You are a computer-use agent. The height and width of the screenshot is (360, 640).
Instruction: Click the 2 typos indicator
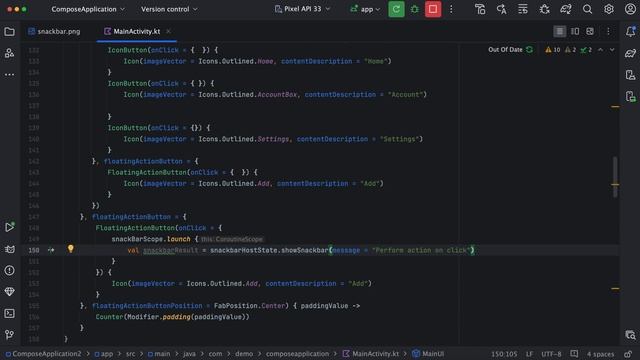586,49
